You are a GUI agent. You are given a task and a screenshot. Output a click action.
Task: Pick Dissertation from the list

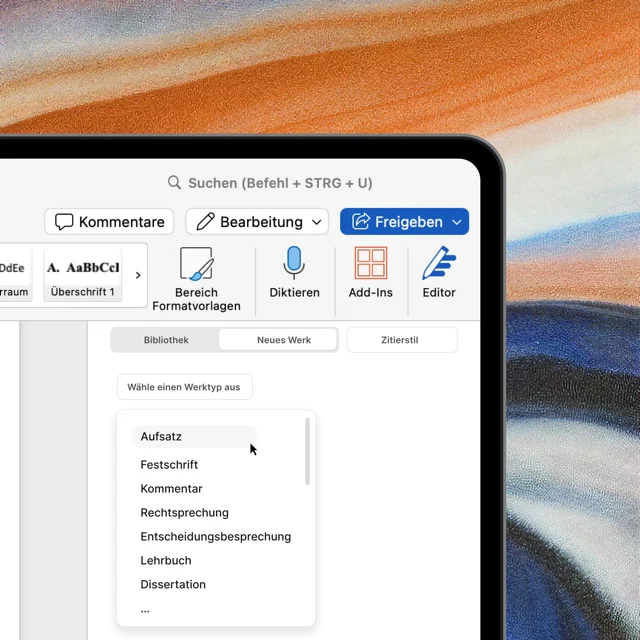(173, 585)
